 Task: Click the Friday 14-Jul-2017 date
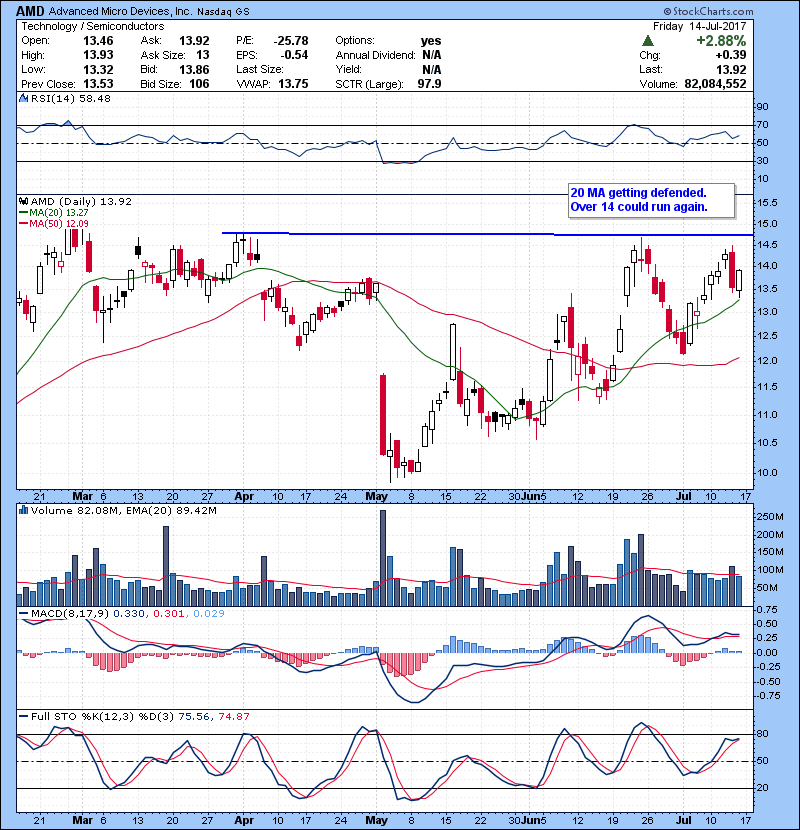click(699, 26)
